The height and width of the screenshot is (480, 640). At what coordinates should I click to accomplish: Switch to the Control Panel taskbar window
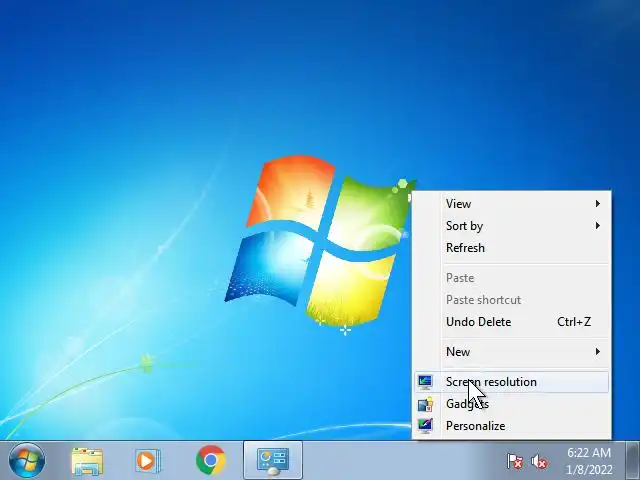pyautogui.click(x=273, y=460)
